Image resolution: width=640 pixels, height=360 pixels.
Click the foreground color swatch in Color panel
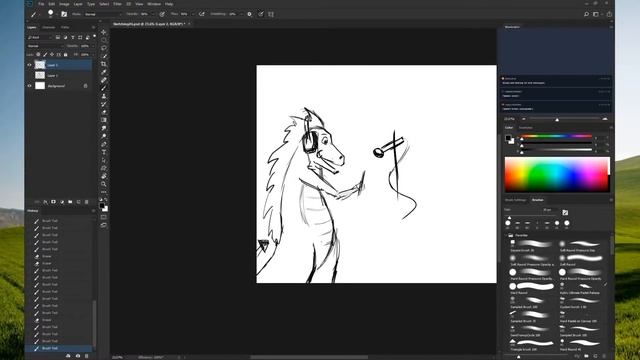pos(508,138)
